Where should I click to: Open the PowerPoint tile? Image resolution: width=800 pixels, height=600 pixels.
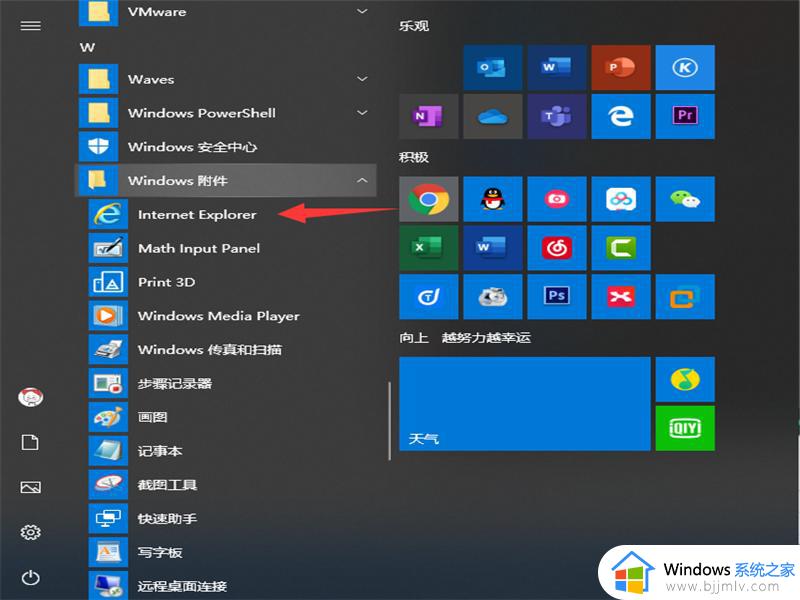(621, 67)
